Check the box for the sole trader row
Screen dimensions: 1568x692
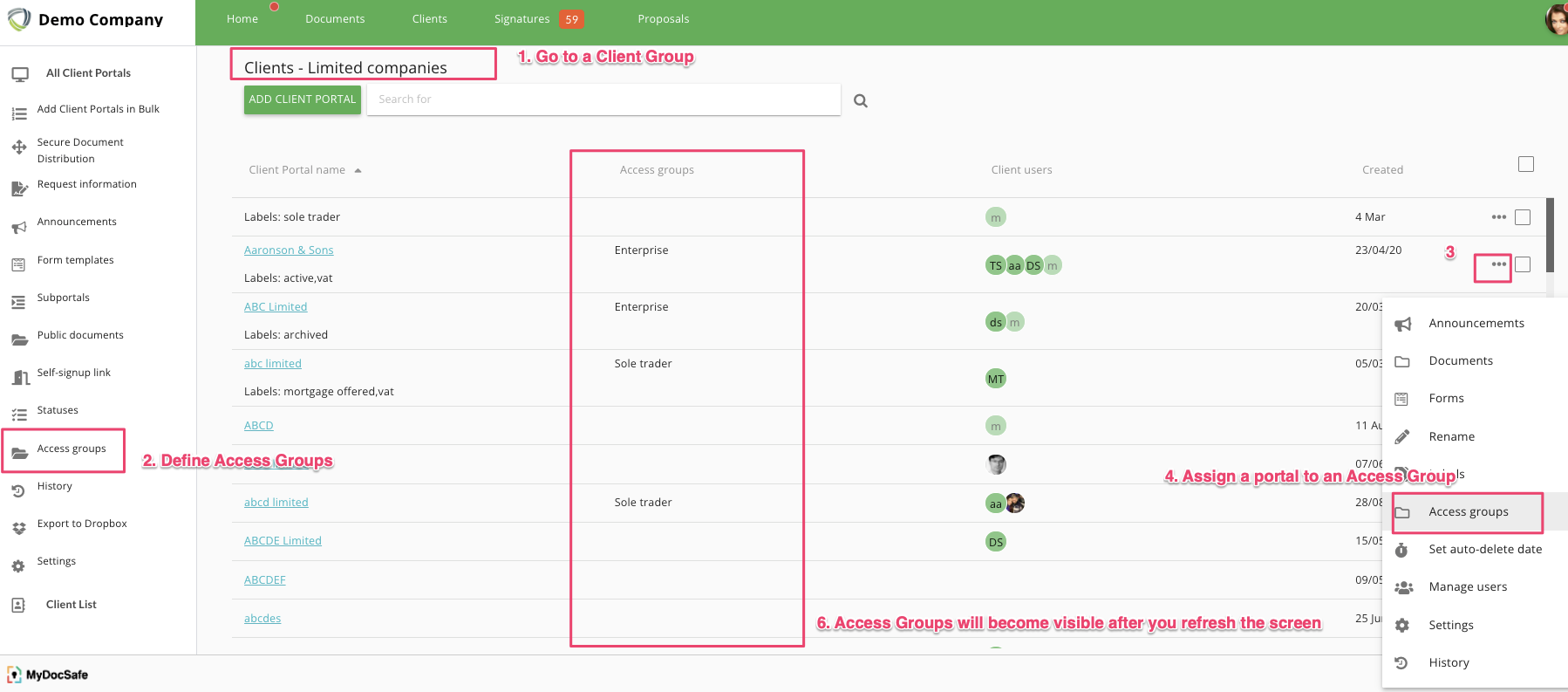tap(1523, 217)
